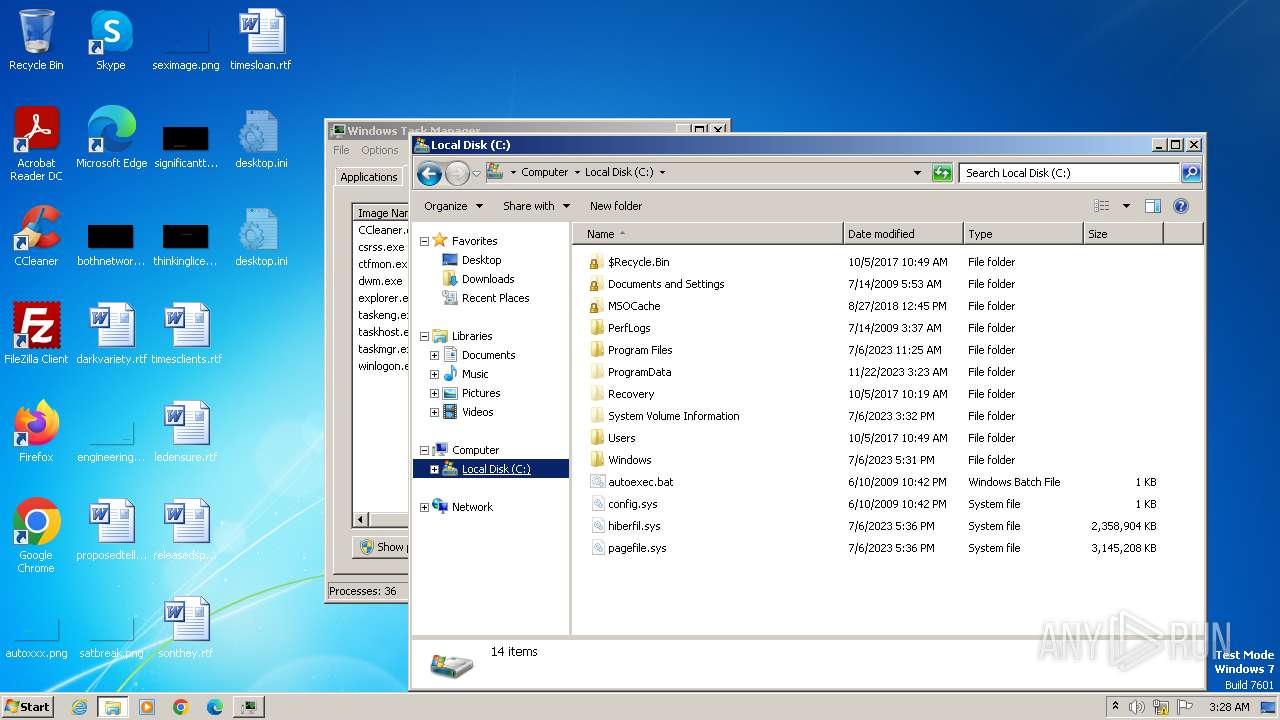Open the recent locations dropdown arrow
The height and width of the screenshot is (720, 1280).
point(476,173)
